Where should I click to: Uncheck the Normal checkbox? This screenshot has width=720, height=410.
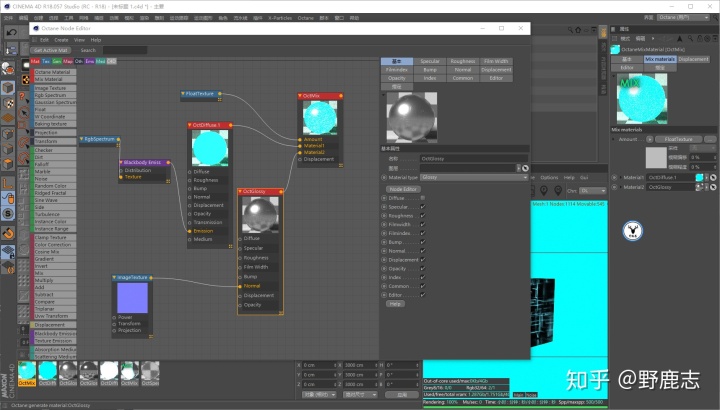click(x=422, y=251)
